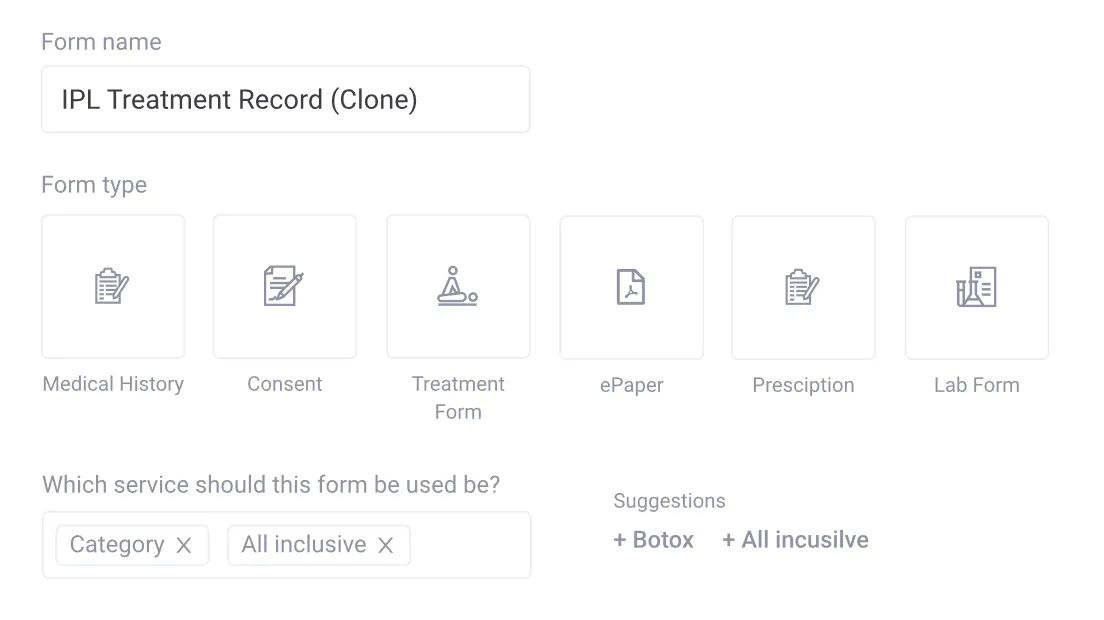Click the Consent label text
The height and width of the screenshot is (620, 1104).
pyautogui.click(x=285, y=384)
